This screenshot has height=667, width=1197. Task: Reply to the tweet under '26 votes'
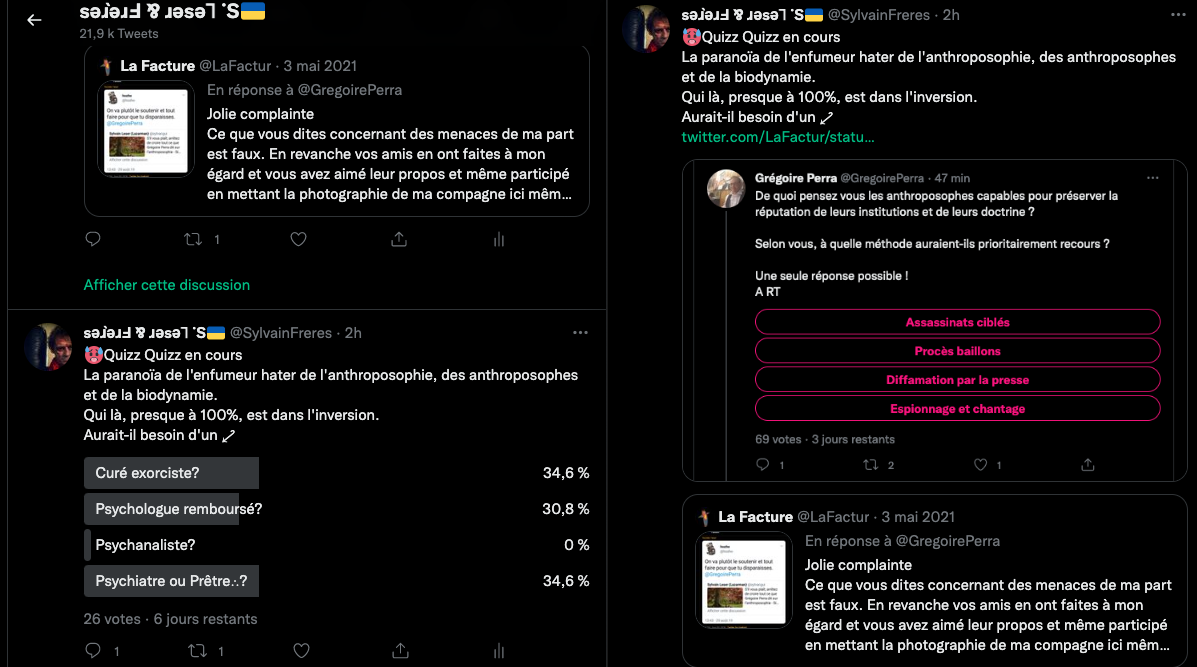tap(93, 651)
